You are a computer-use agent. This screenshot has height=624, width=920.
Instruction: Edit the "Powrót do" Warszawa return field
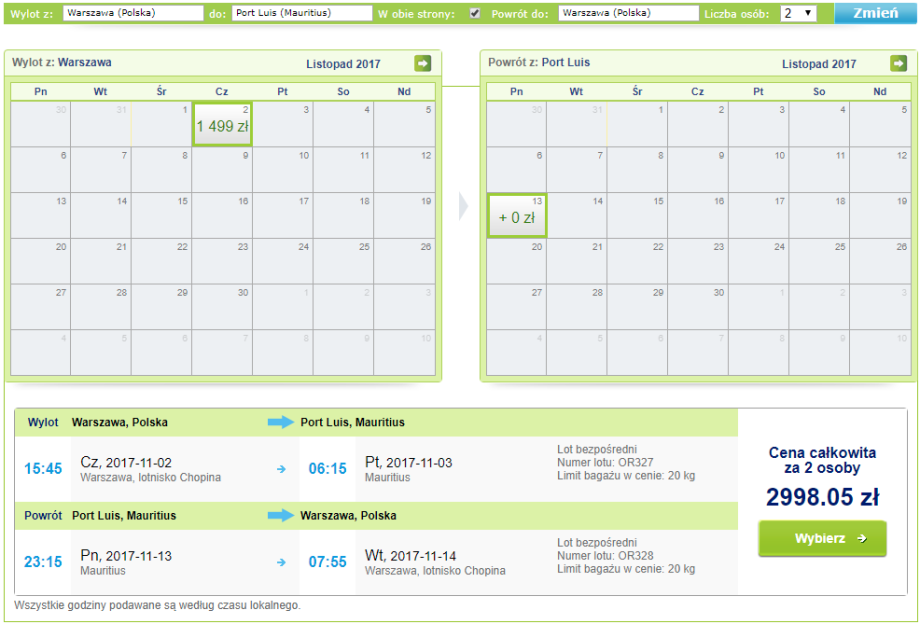pos(628,14)
